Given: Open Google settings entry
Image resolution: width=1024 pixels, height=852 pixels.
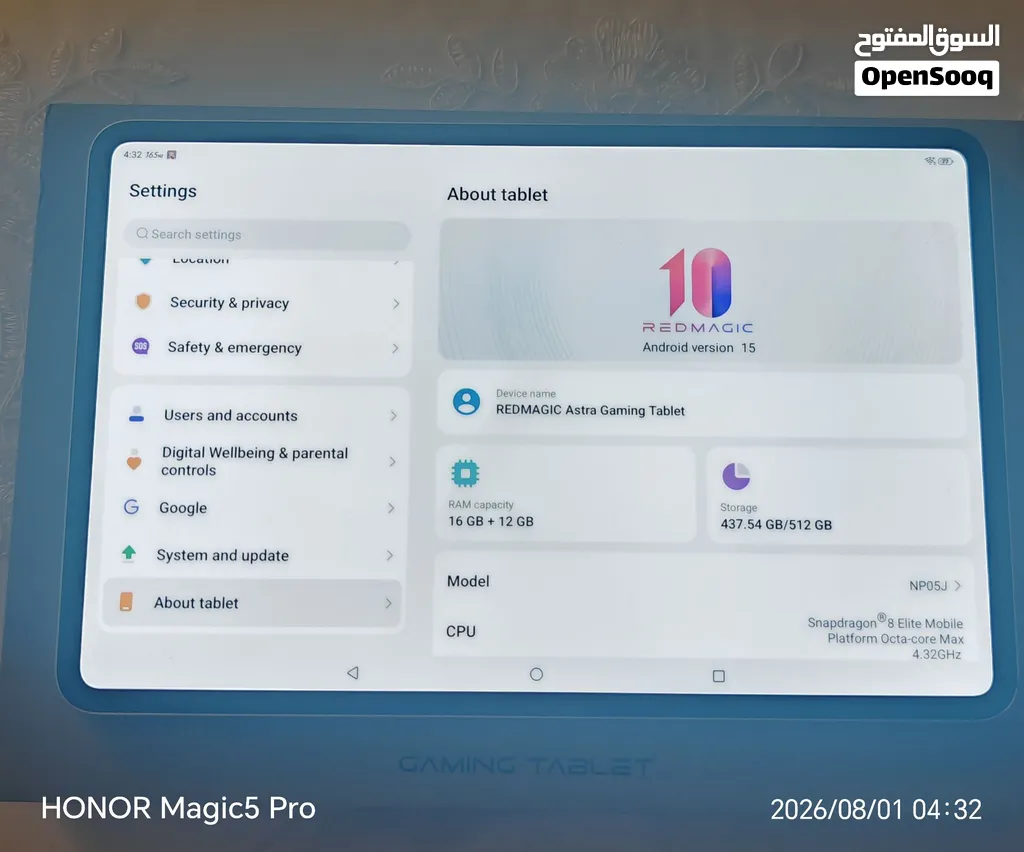Looking at the screenshot, I should coord(255,507).
